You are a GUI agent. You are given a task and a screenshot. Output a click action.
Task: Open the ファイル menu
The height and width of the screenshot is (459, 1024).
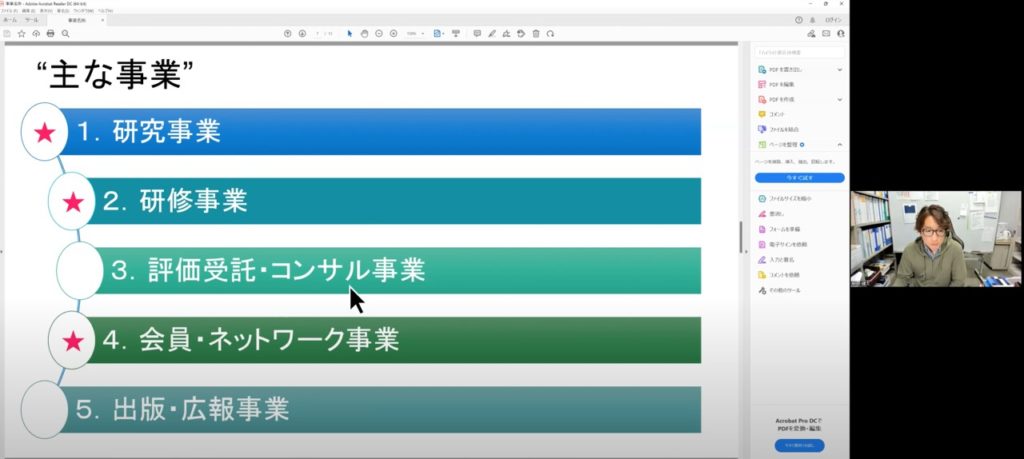(8, 10)
